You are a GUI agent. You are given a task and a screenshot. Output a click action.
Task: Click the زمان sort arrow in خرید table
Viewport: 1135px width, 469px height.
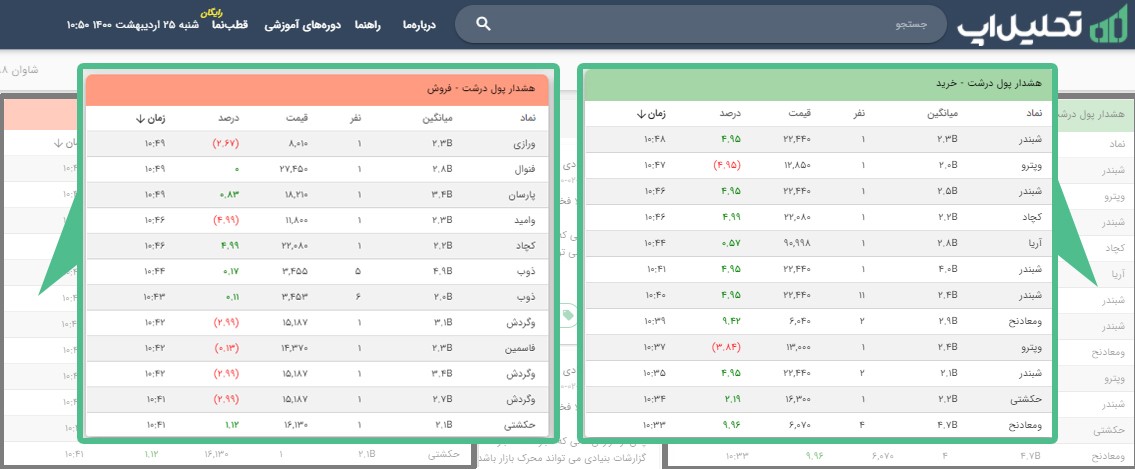tap(641, 114)
